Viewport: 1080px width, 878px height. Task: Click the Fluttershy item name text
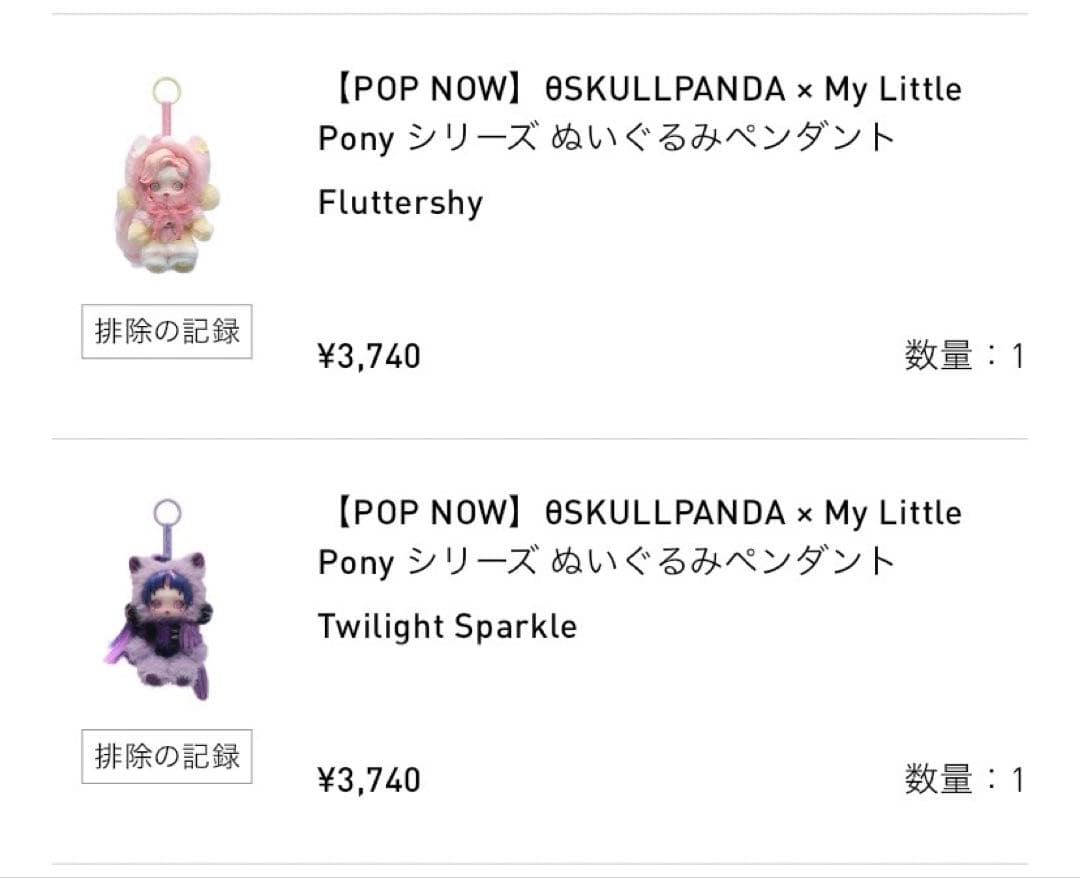[x=399, y=202]
